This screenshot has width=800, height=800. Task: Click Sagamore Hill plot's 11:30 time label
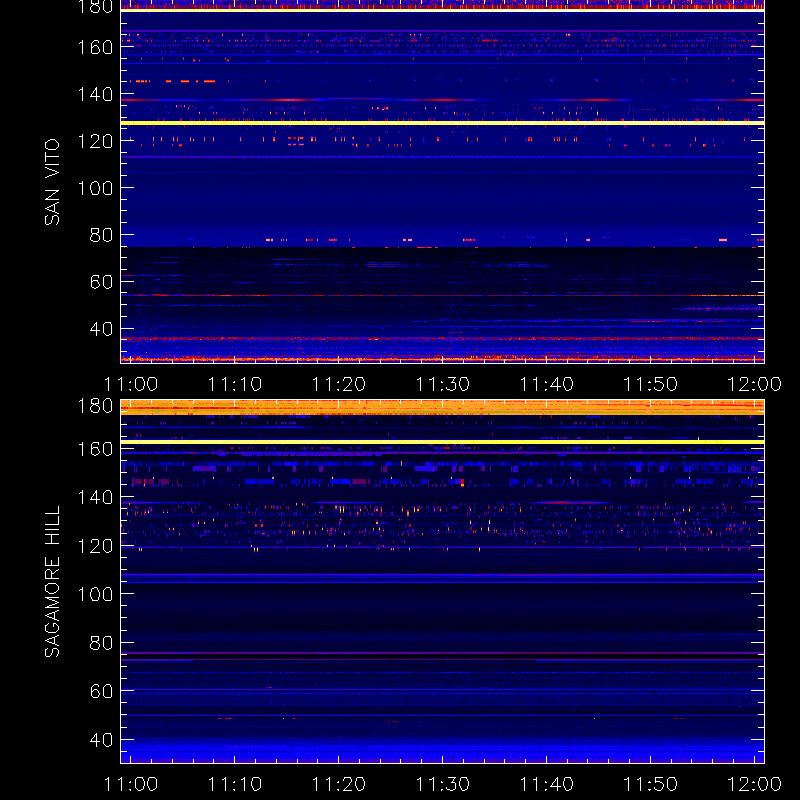pos(442,784)
